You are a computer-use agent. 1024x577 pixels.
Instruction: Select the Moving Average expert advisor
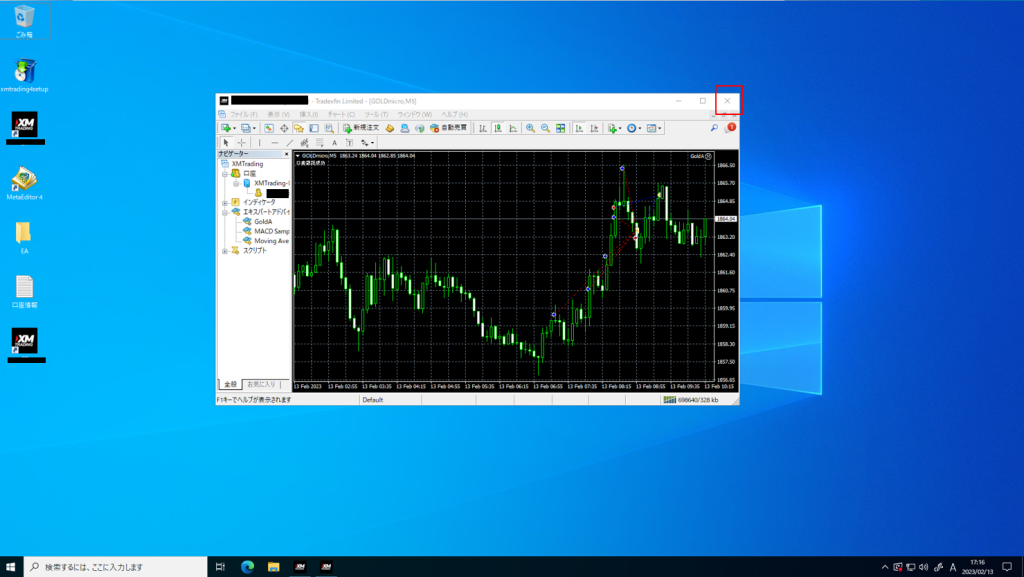point(271,241)
